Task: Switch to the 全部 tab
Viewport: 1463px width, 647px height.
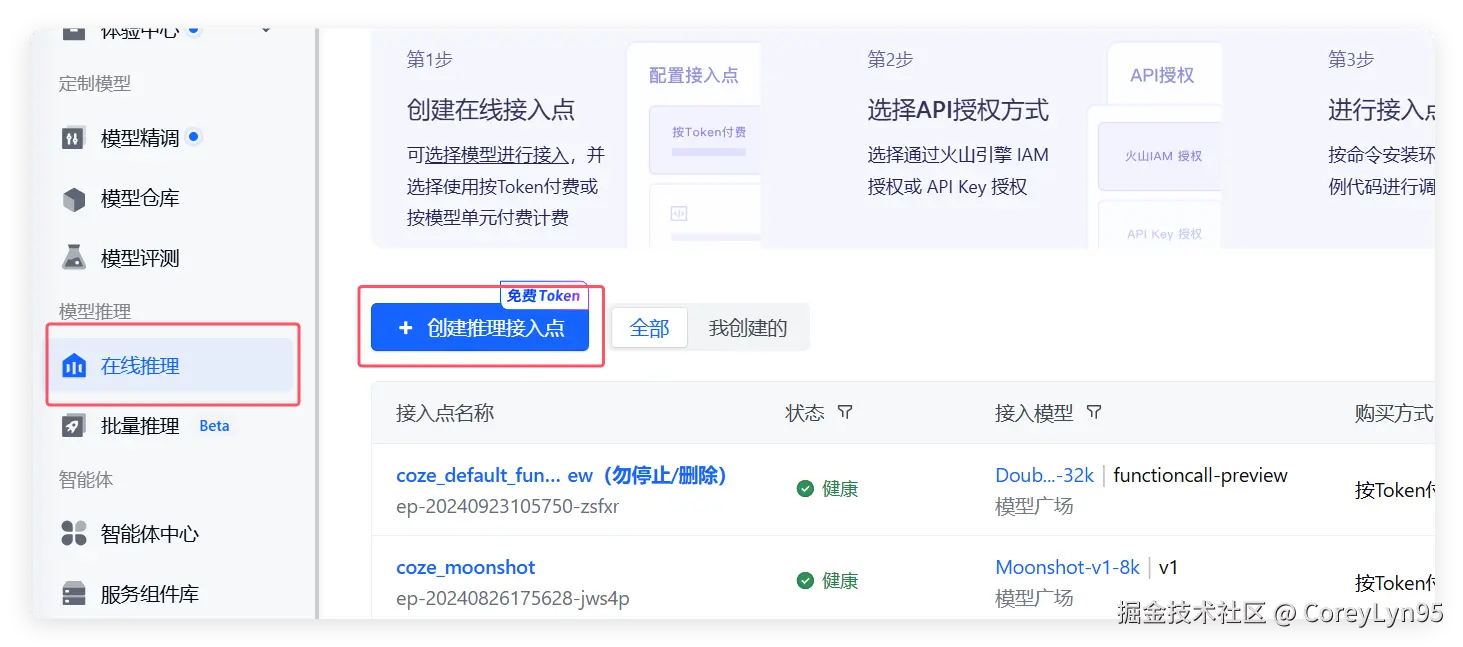Action: click(649, 327)
